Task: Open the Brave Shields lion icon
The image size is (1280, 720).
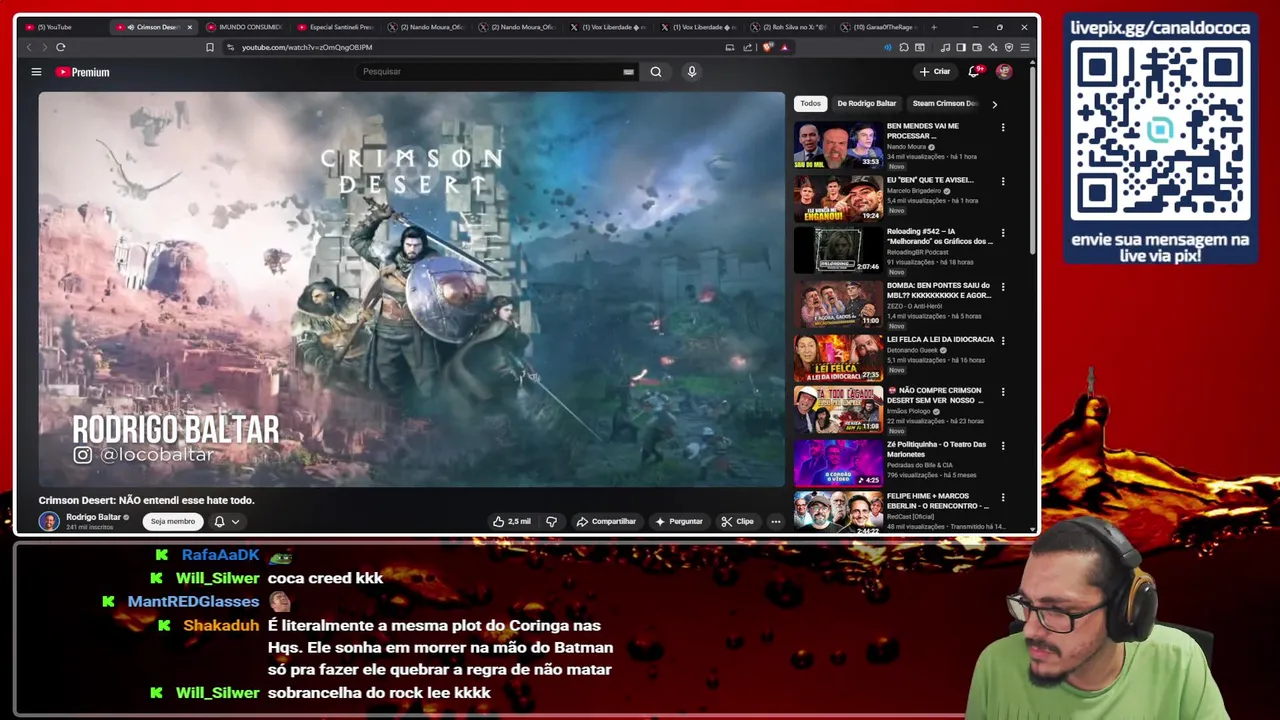Action: (x=767, y=47)
